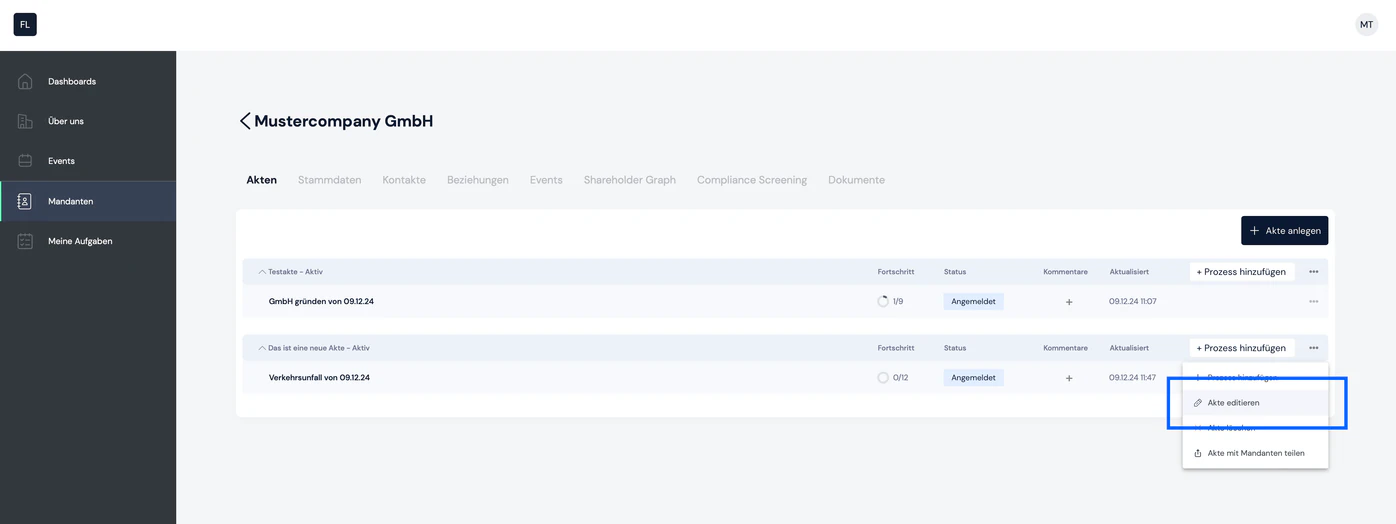Viewport: 1396px width, 524px height.
Task: Click the 0/12 progress circle
Action: point(883,378)
